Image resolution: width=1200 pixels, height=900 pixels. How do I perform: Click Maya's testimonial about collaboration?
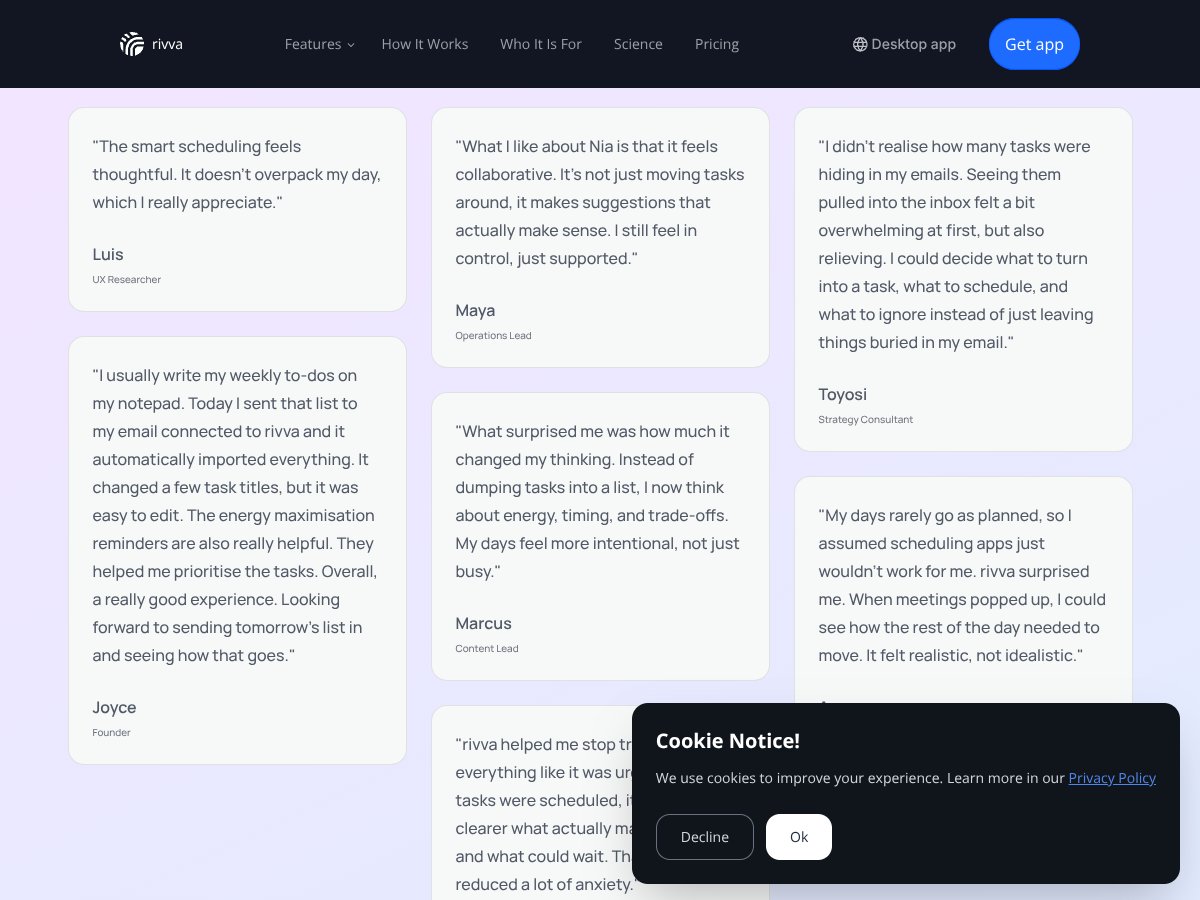click(600, 237)
